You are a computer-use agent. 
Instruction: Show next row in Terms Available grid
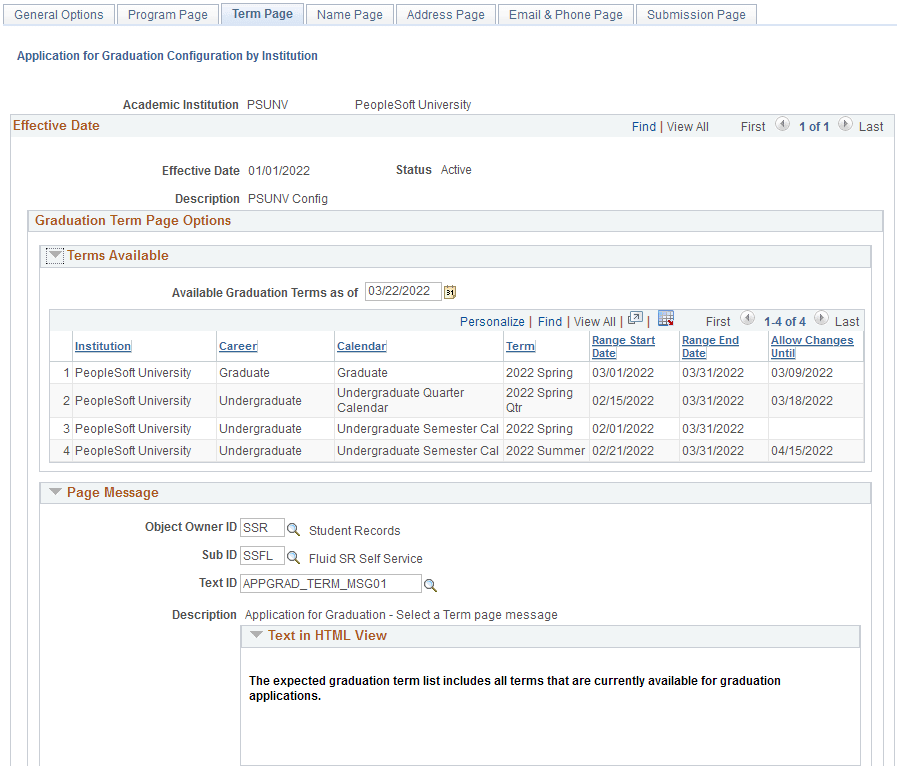(x=821, y=317)
